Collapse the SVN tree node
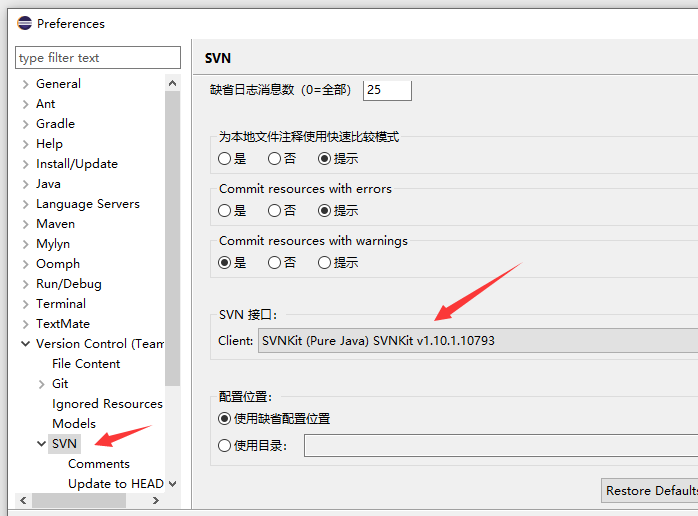 pos(41,444)
